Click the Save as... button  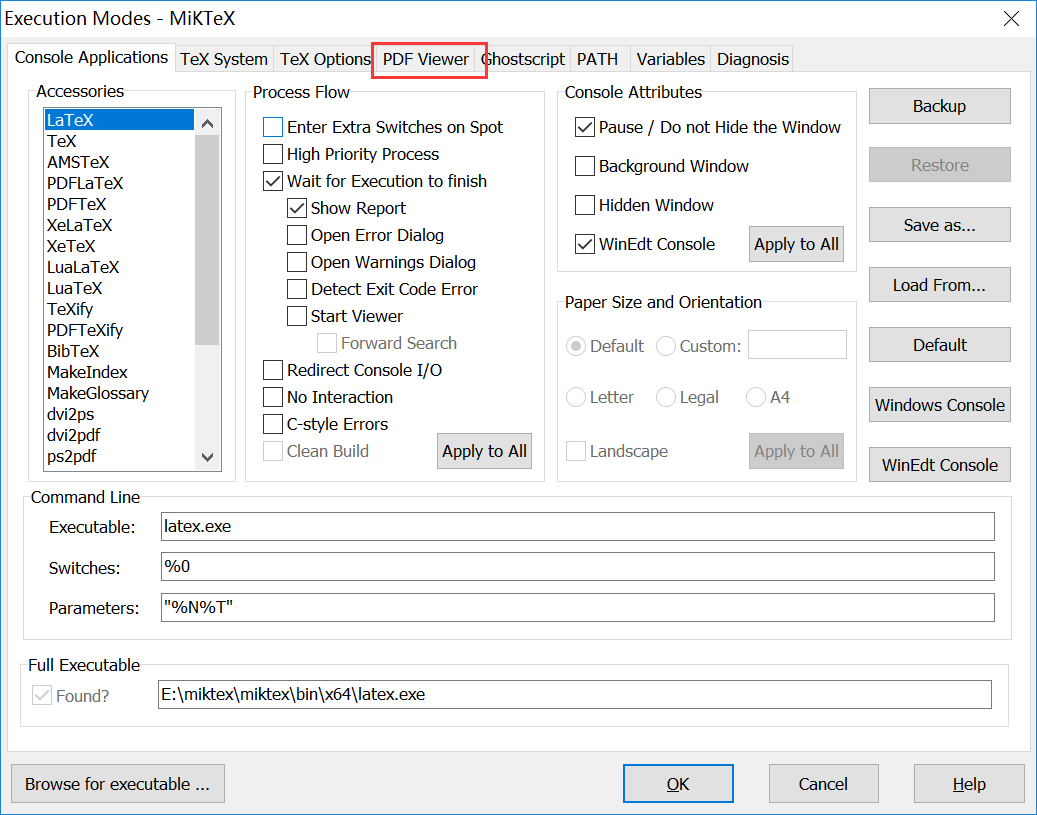(939, 225)
